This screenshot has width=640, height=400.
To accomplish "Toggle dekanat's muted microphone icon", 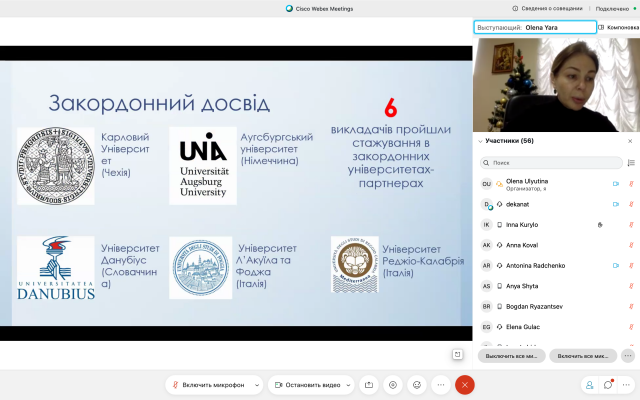I will click(631, 204).
